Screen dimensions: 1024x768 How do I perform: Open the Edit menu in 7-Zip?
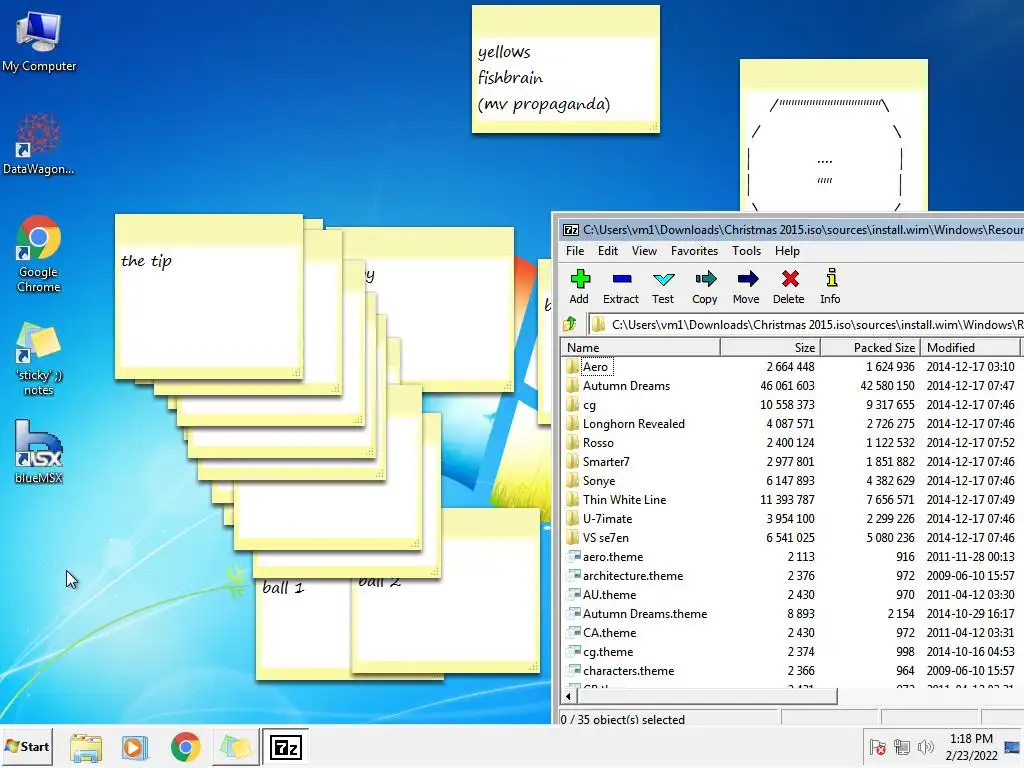[608, 251]
